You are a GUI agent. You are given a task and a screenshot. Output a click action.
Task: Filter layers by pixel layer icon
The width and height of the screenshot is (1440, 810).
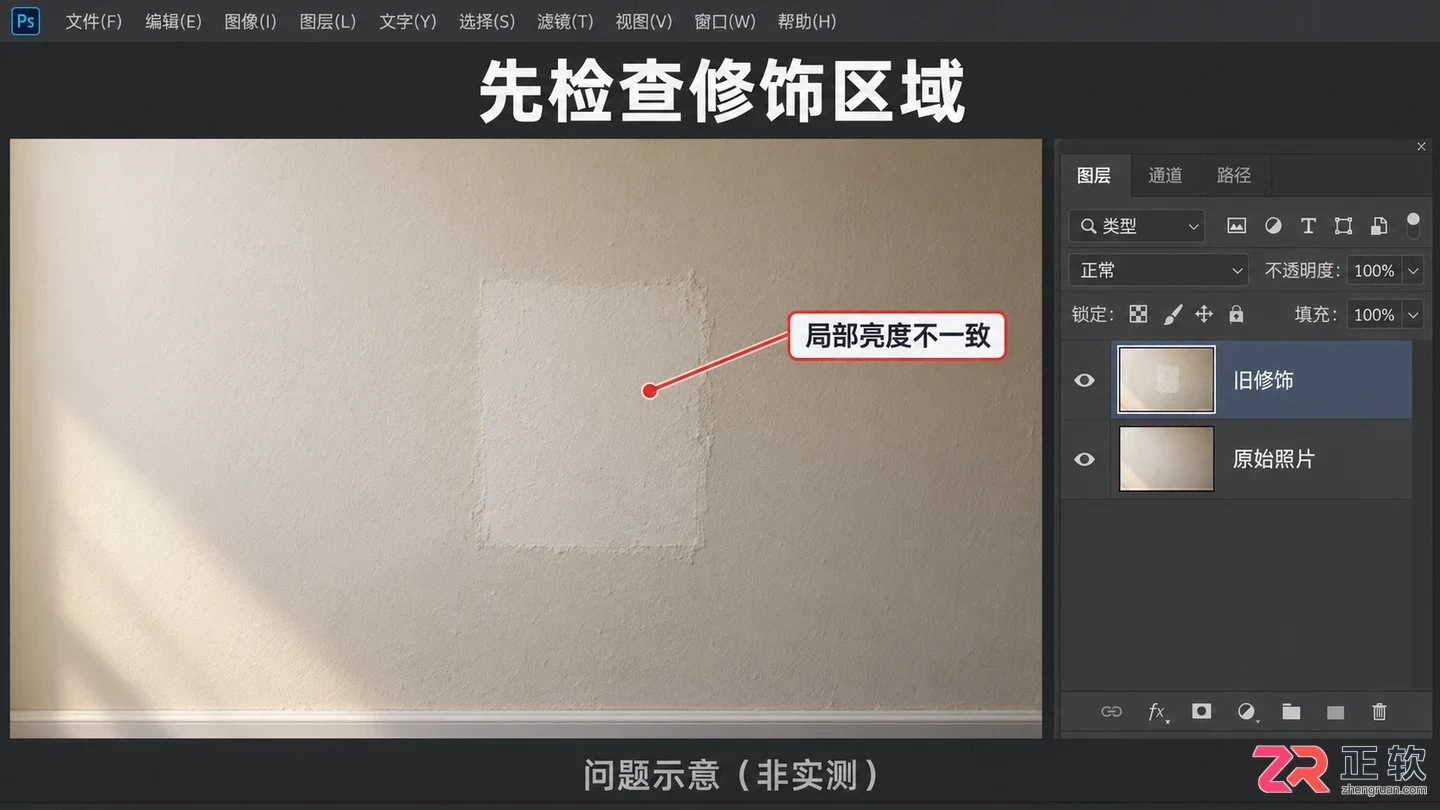pyautogui.click(x=1237, y=226)
